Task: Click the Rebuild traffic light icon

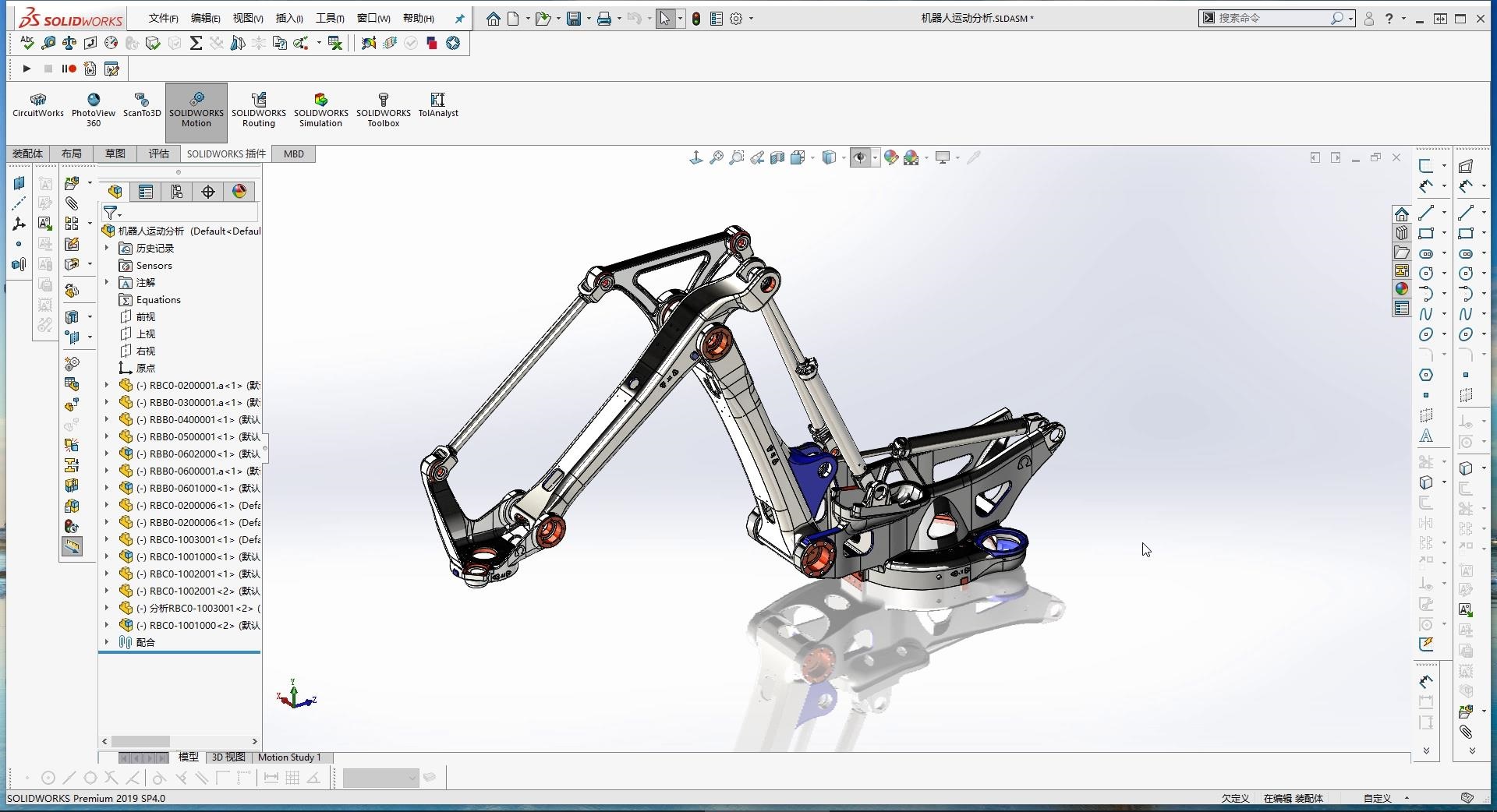Action: [x=696, y=19]
